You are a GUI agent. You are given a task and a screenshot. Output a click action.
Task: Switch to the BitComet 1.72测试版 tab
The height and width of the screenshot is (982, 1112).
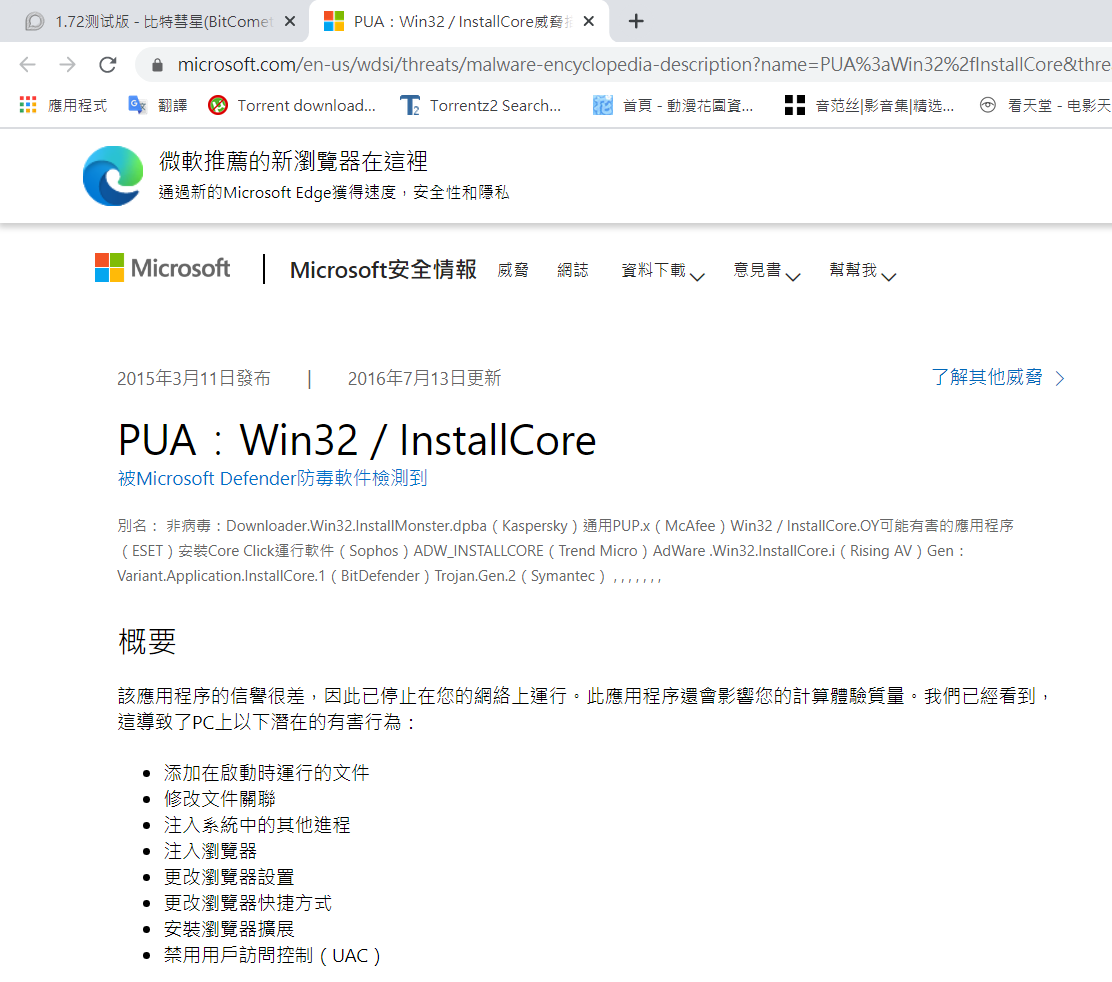pyautogui.click(x=155, y=21)
